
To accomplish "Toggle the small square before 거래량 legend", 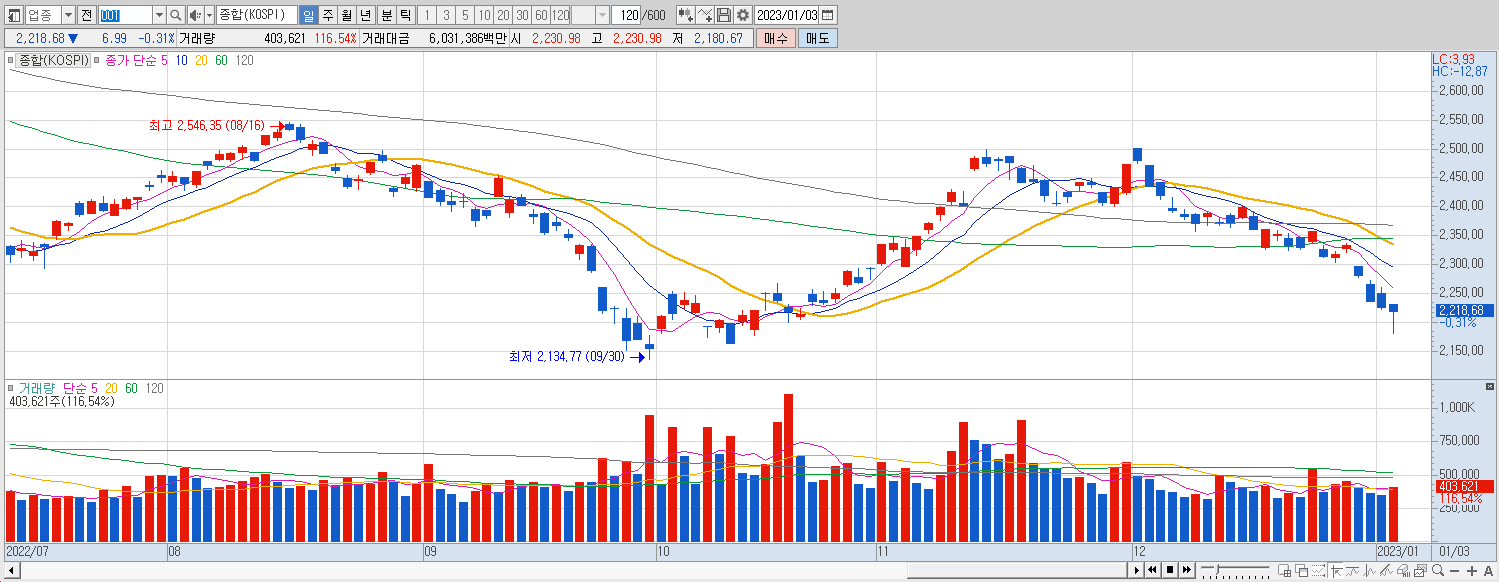I will [12, 387].
